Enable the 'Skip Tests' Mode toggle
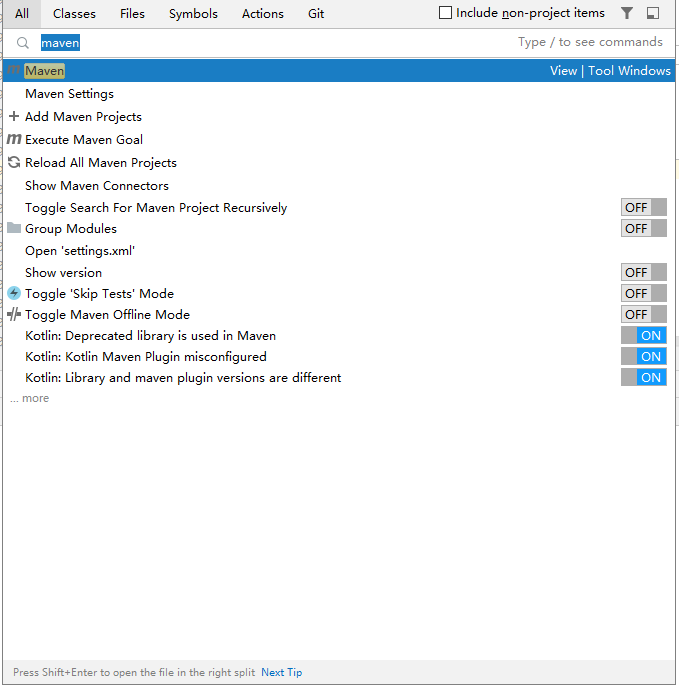The height and width of the screenshot is (685, 679). point(644,294)
